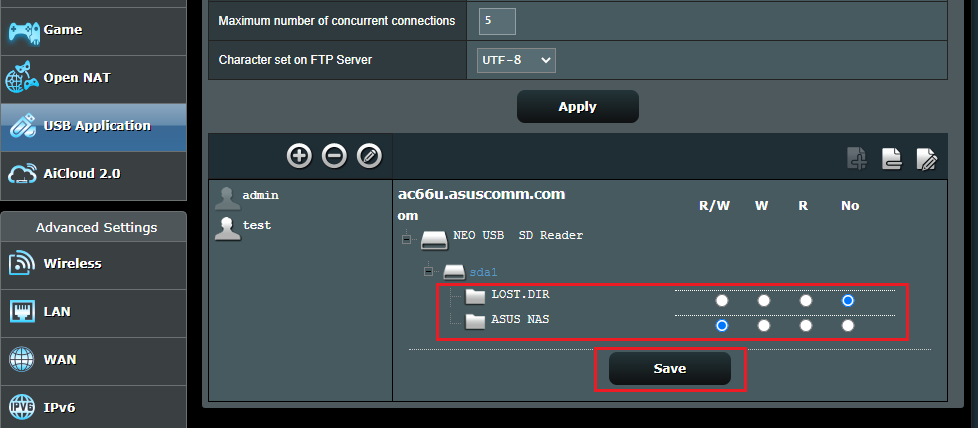Click the Apply button

577,106
